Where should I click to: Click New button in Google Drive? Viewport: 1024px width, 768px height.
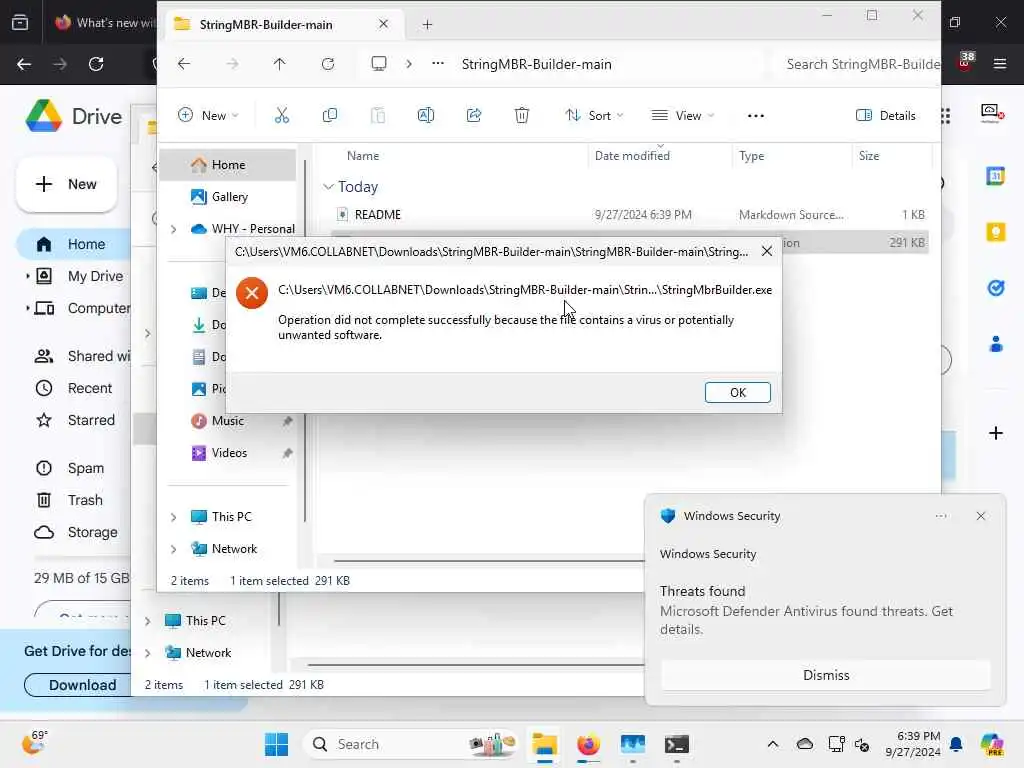click(66, 184)
